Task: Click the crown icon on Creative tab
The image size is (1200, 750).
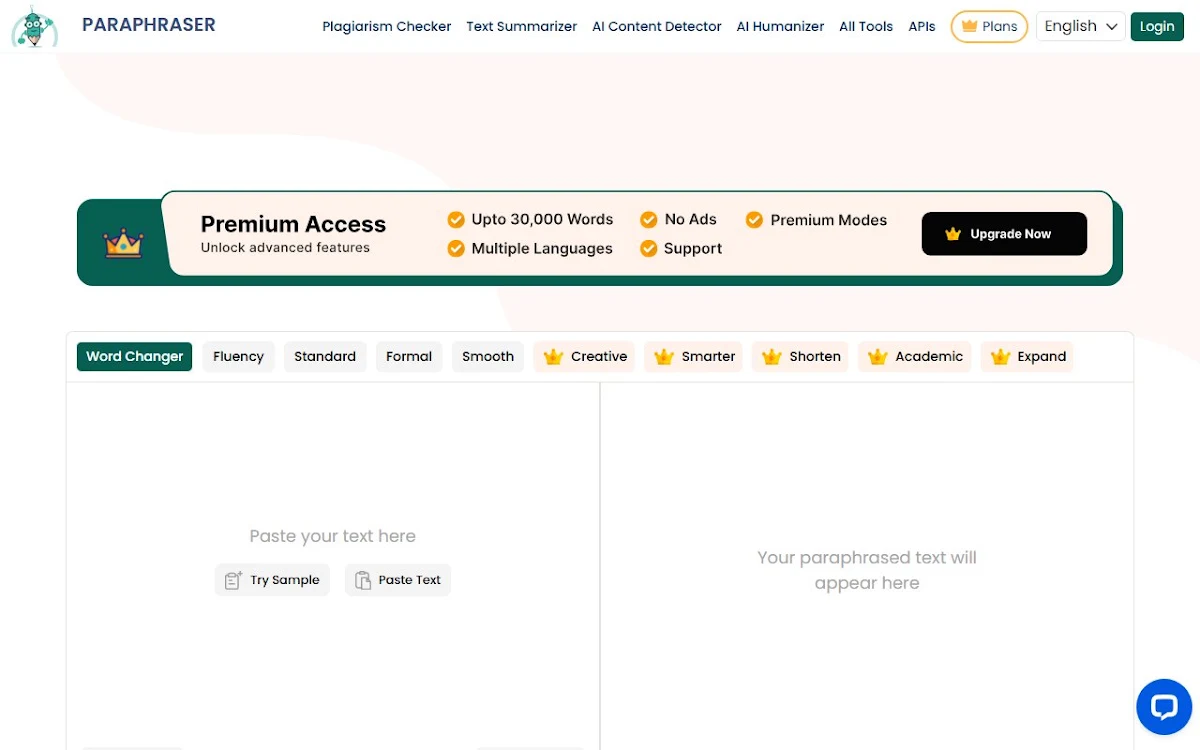Action: click(553, 356)
